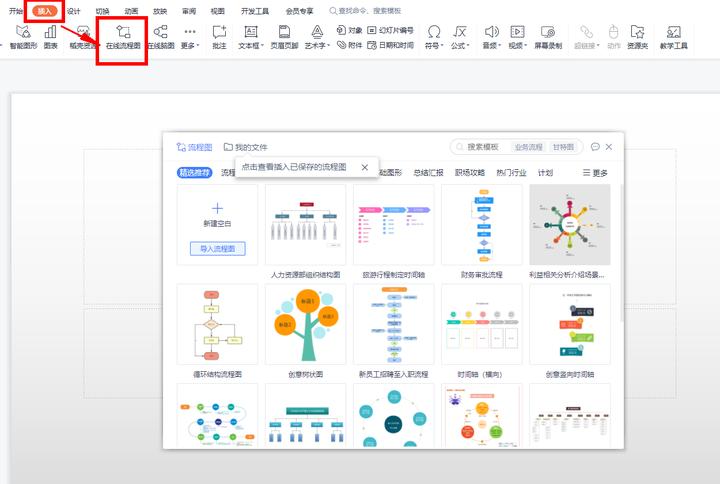Switch to the 开始 ribbon tab
Viewport: 720px width, 484px height.
(16, 11)
